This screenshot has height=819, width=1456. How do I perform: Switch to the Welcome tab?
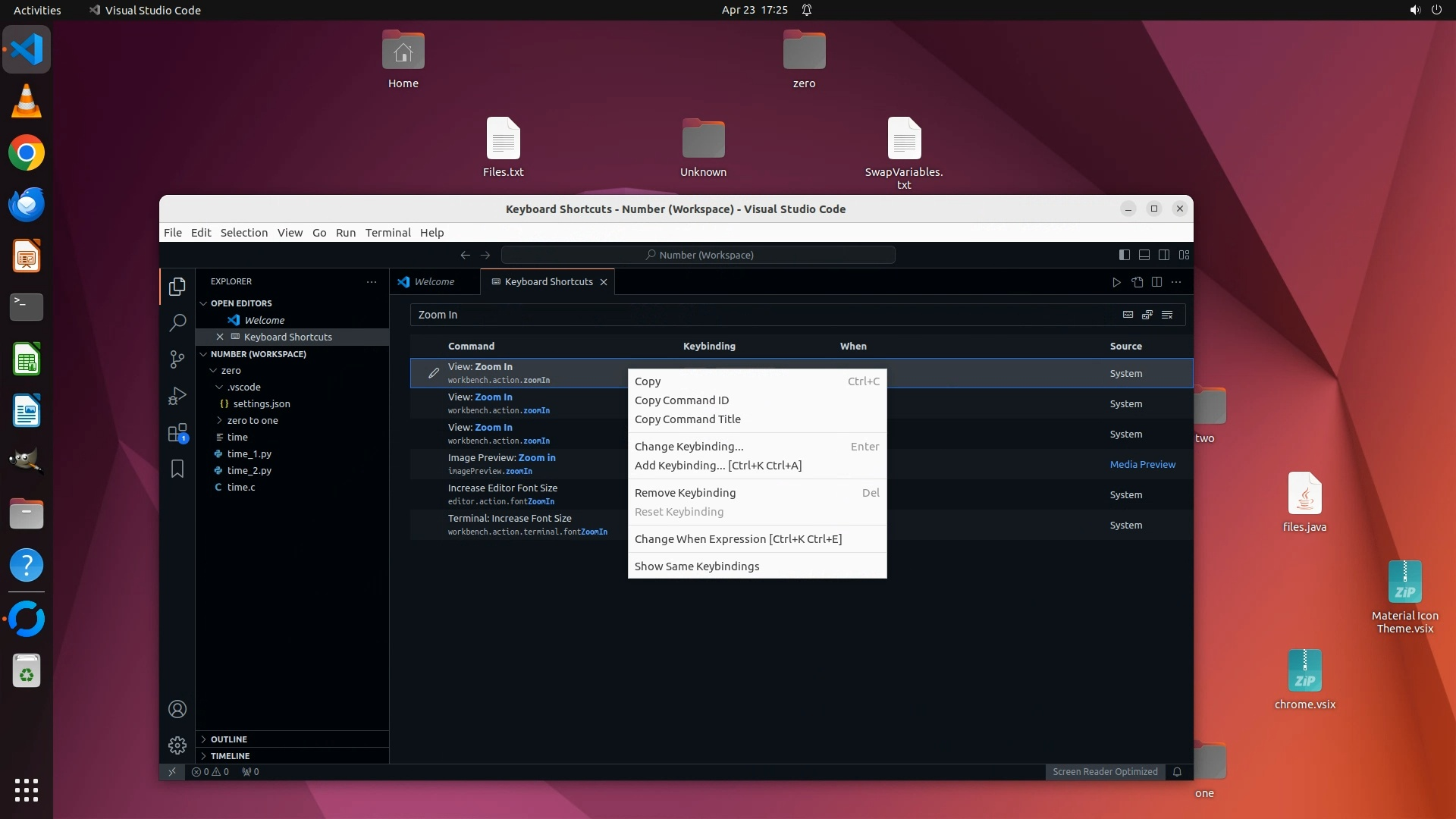point(434,281)
